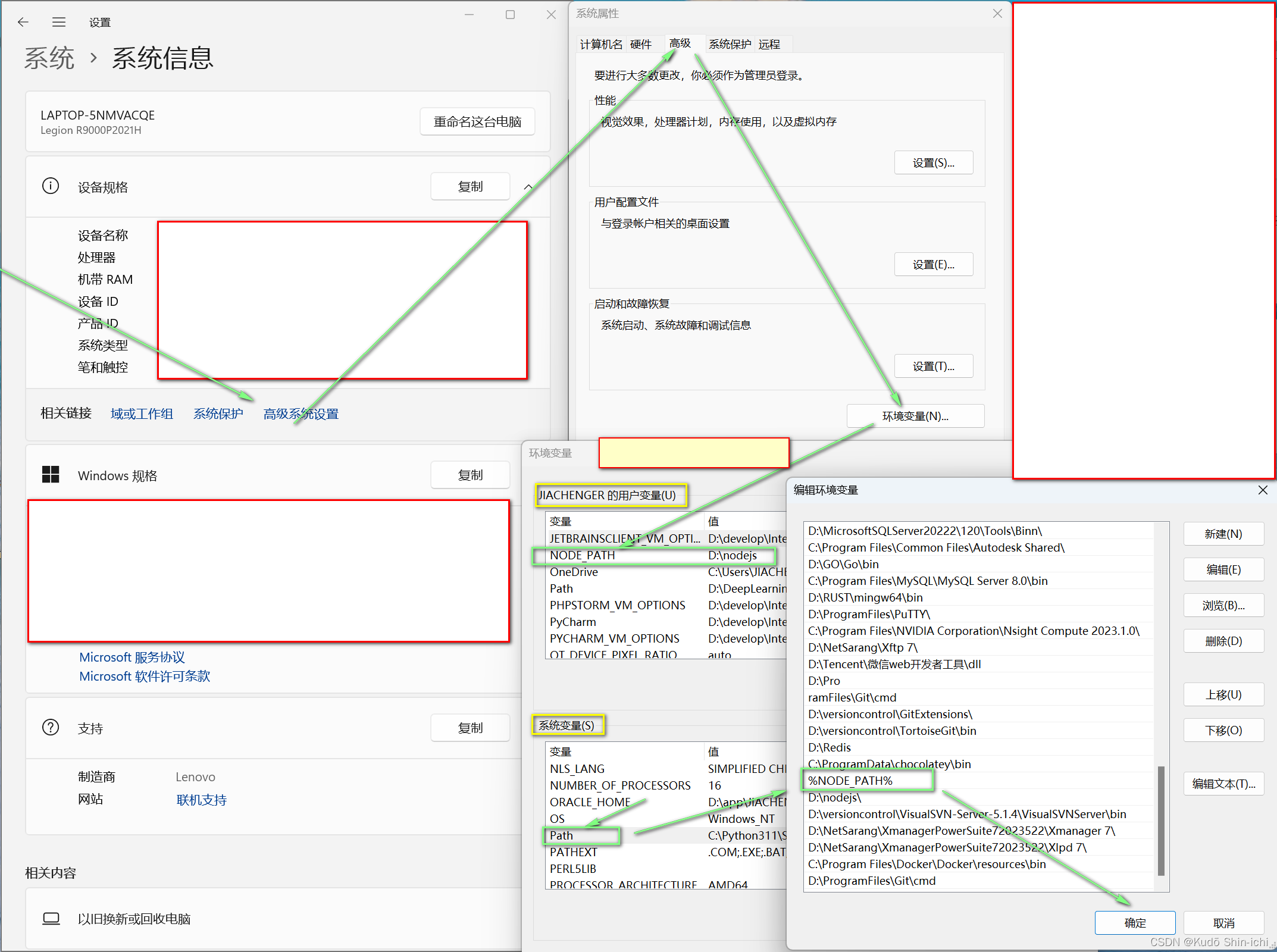
Task: Open the hamburger navigation menu in Settings
Action: coord(59,22)
